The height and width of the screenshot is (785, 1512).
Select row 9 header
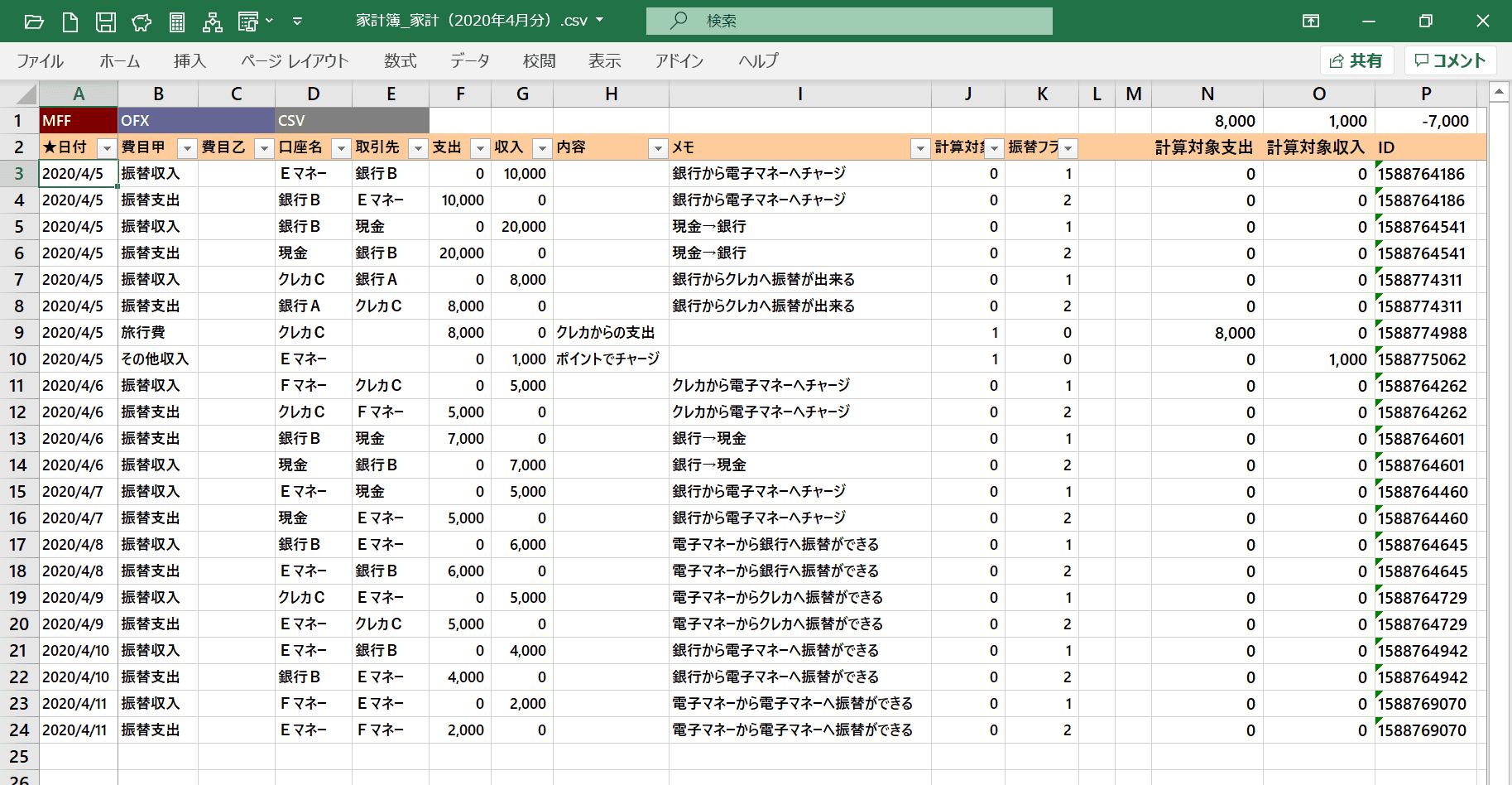[19, 333]
